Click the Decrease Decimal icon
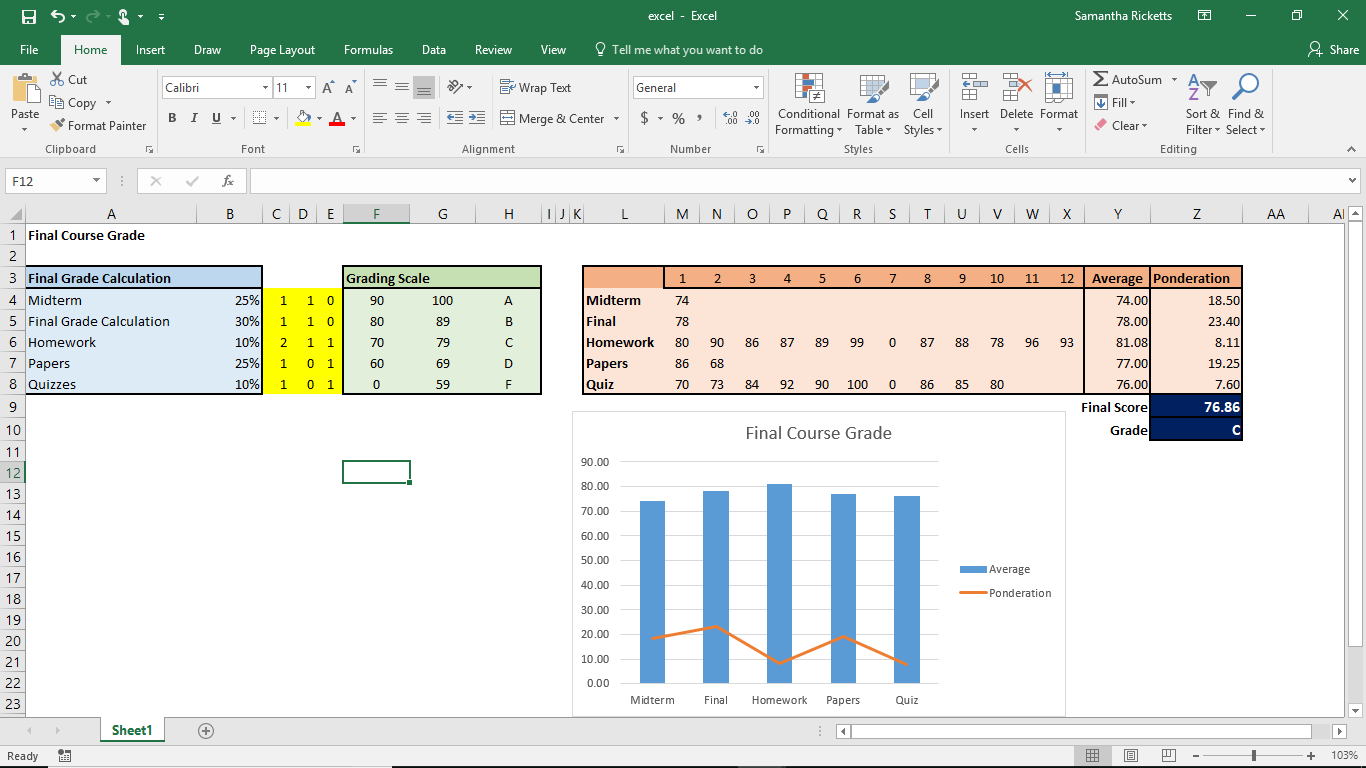 click(x=751, y=118)
